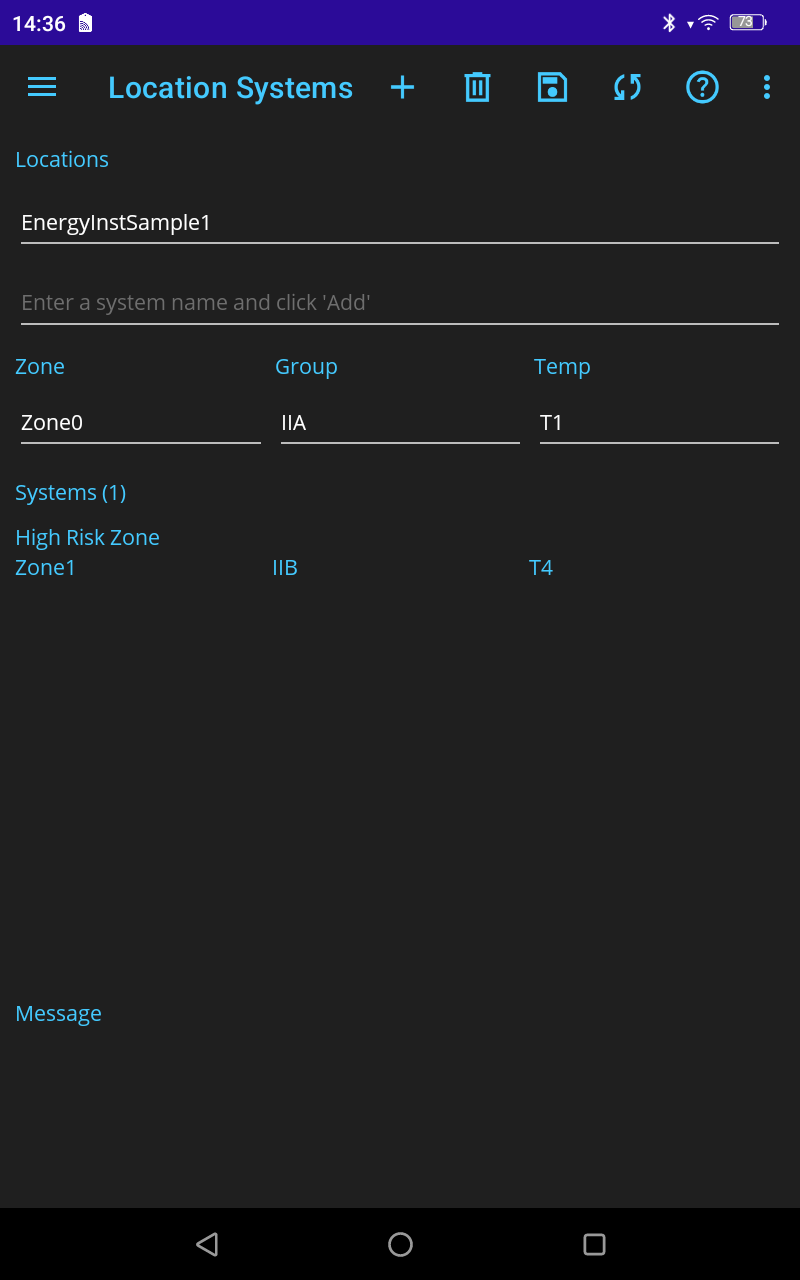Select the Zone0 field
This screenshot has height=1280, width=800.
tap(140, 422)
